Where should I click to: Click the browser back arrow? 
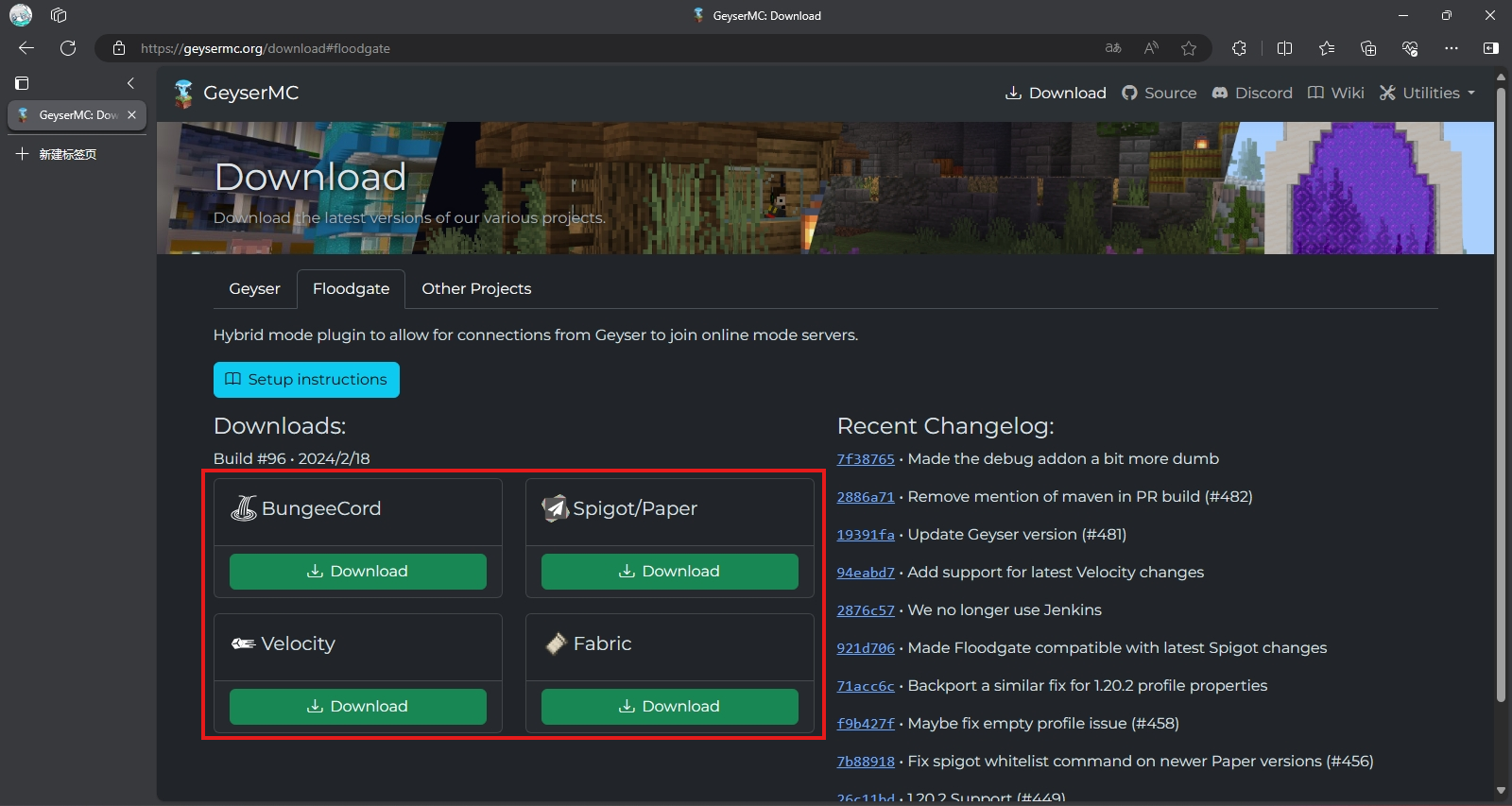coord(26,48)
